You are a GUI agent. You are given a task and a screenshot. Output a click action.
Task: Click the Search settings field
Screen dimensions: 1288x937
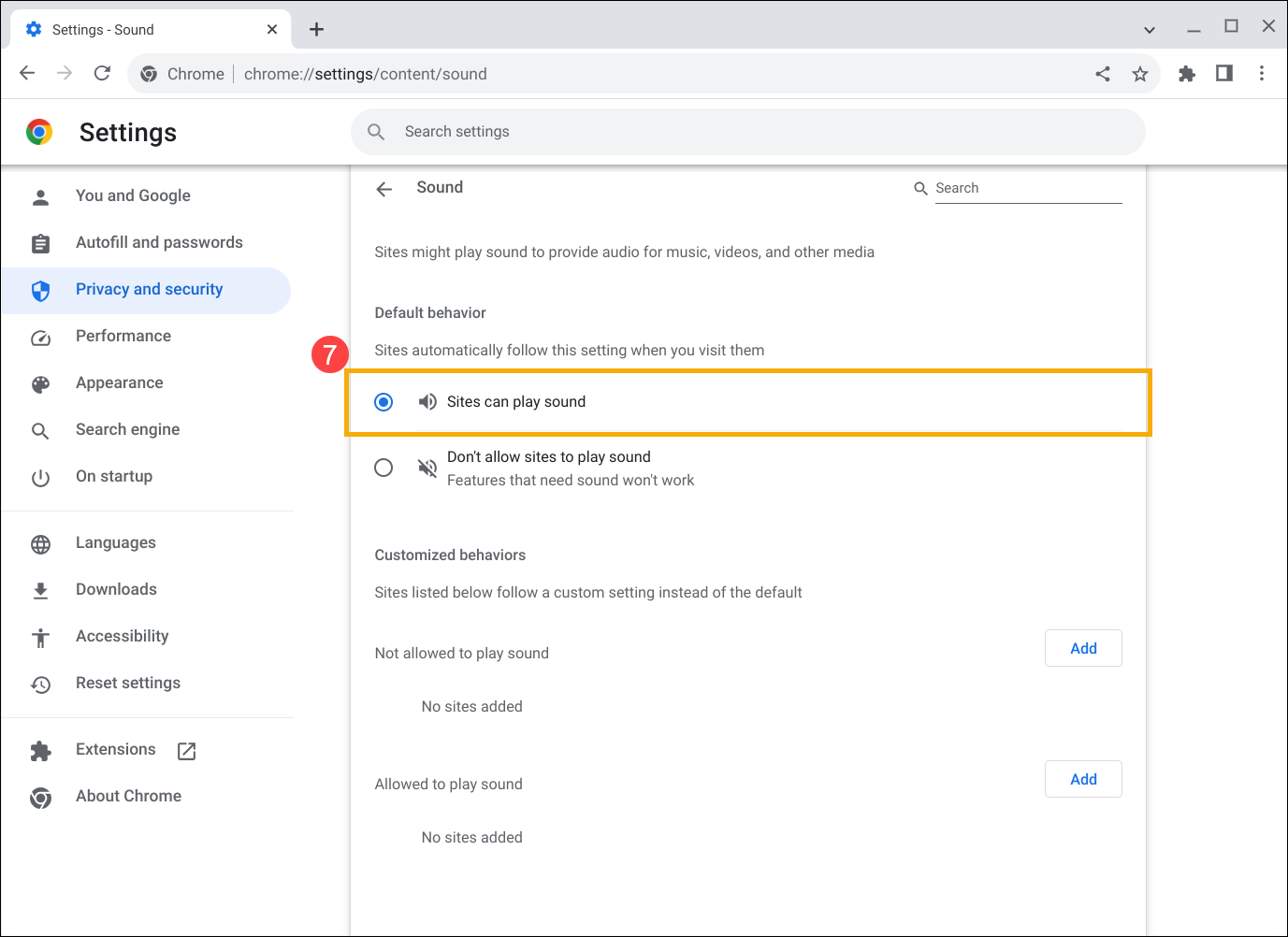[x=748, y=132]
